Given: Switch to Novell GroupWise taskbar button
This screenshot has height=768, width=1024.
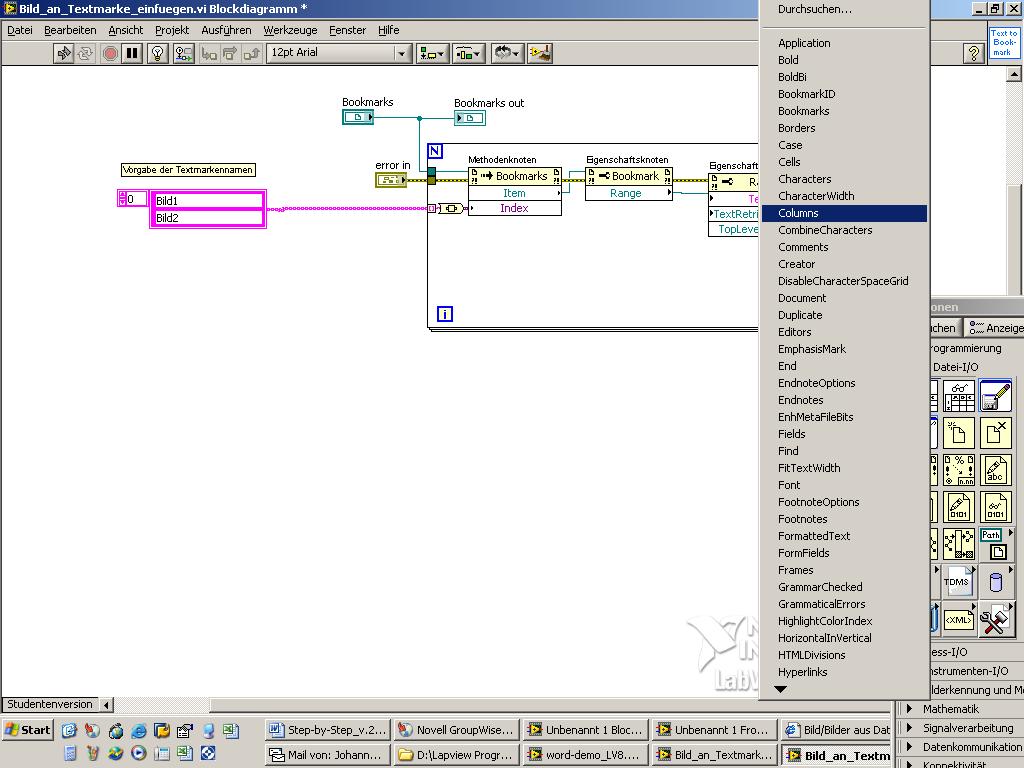Looking at the screenshot, I should click(x=456, y=730).
